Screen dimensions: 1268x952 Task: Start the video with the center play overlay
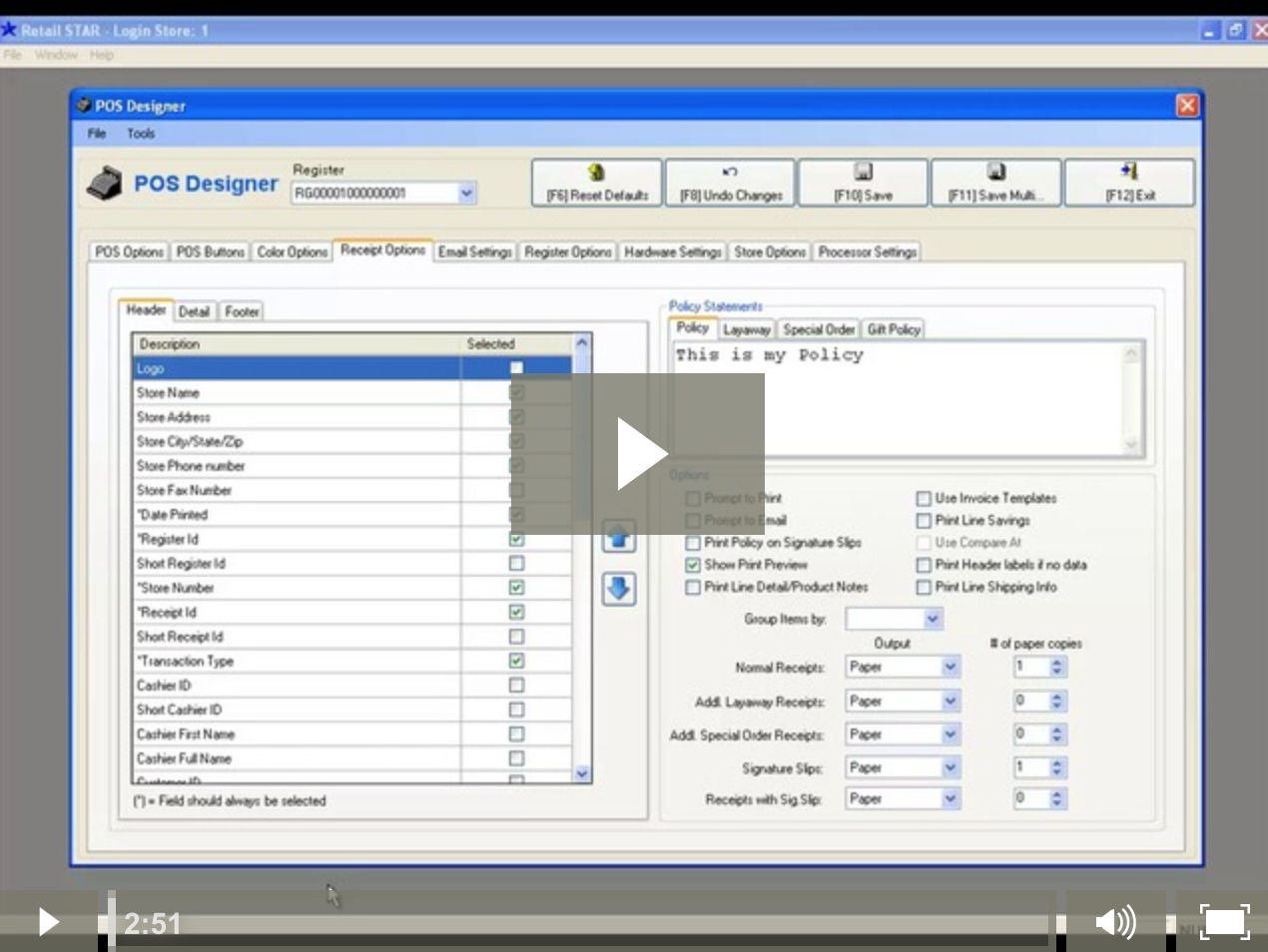click(x=639, y=454)
